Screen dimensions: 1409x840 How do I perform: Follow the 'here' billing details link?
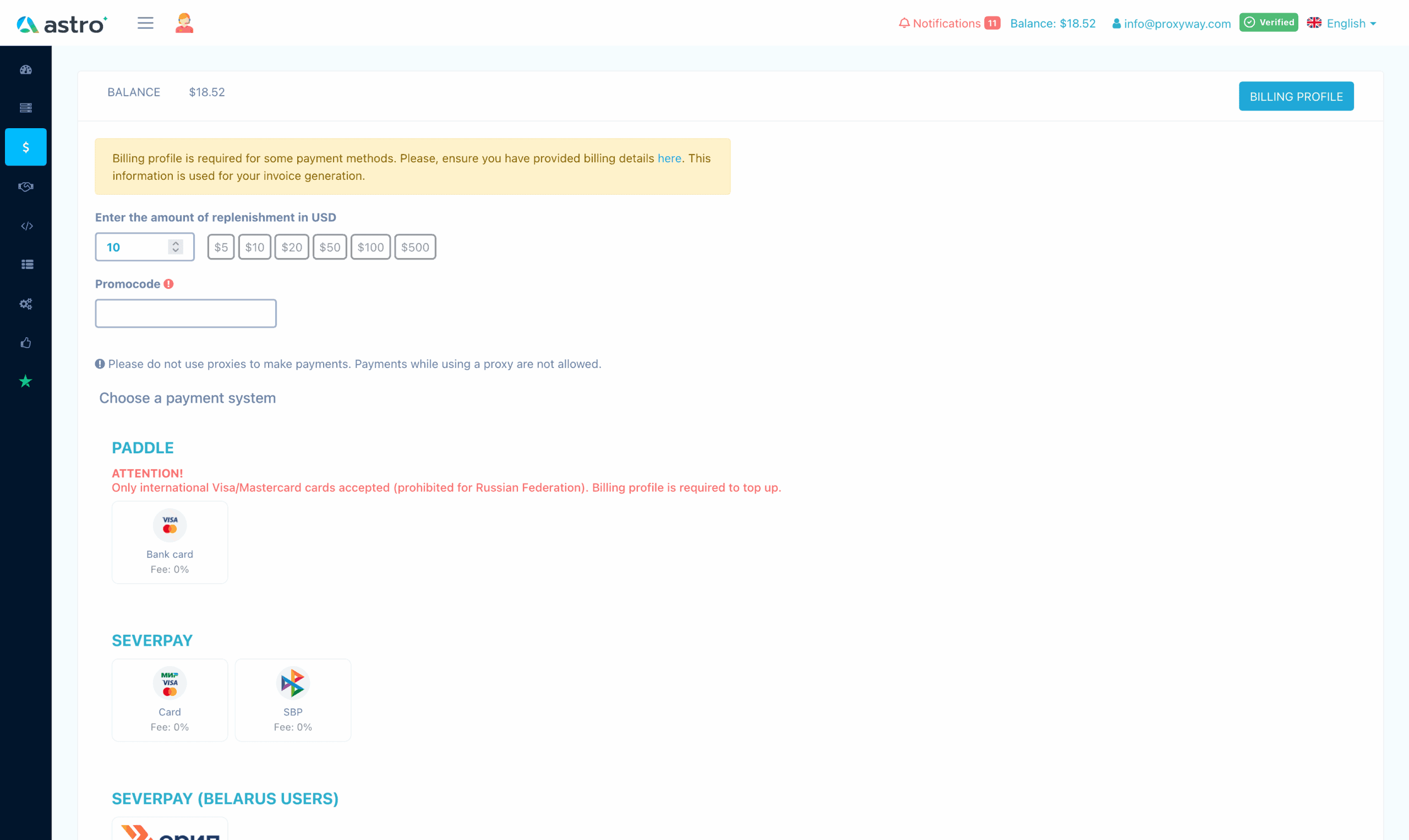(669, 158)
